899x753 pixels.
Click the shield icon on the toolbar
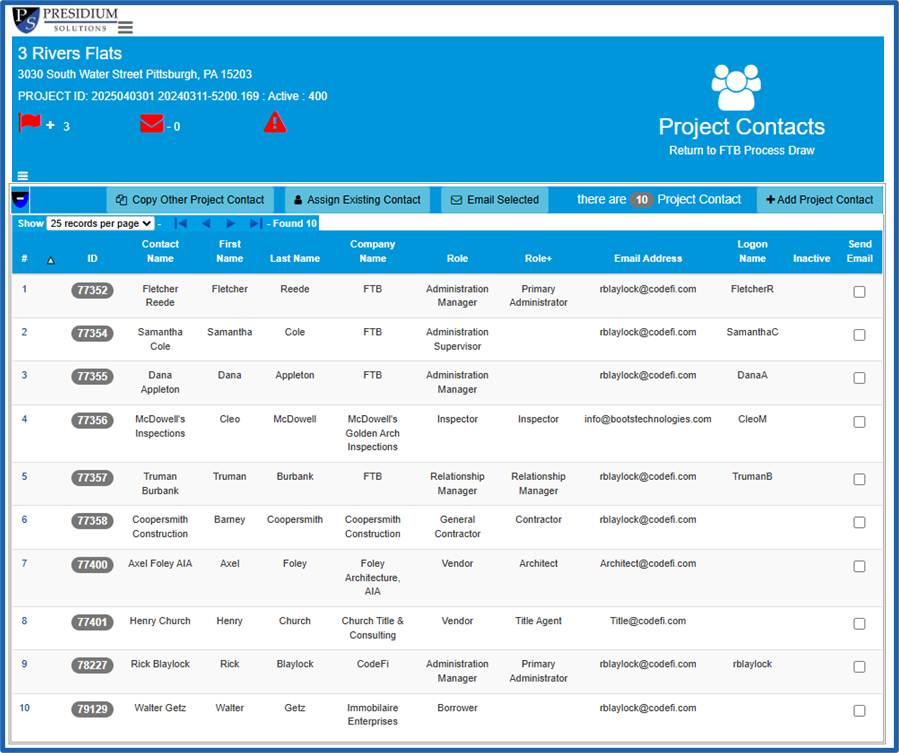[x=21, y=199]
